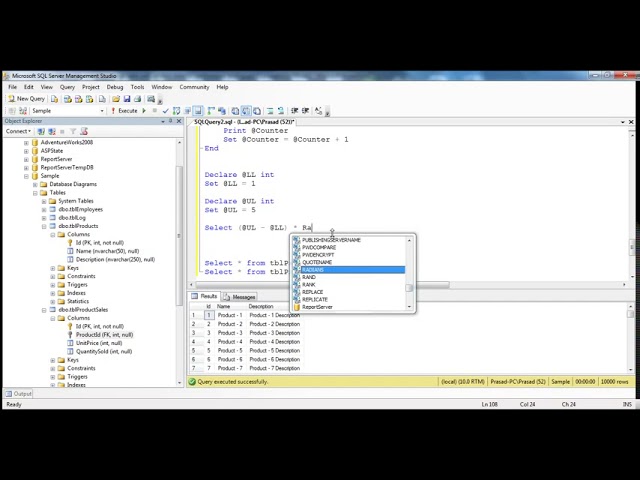Click the Open File folder icon
640x480 pixels.
(116, 99)
